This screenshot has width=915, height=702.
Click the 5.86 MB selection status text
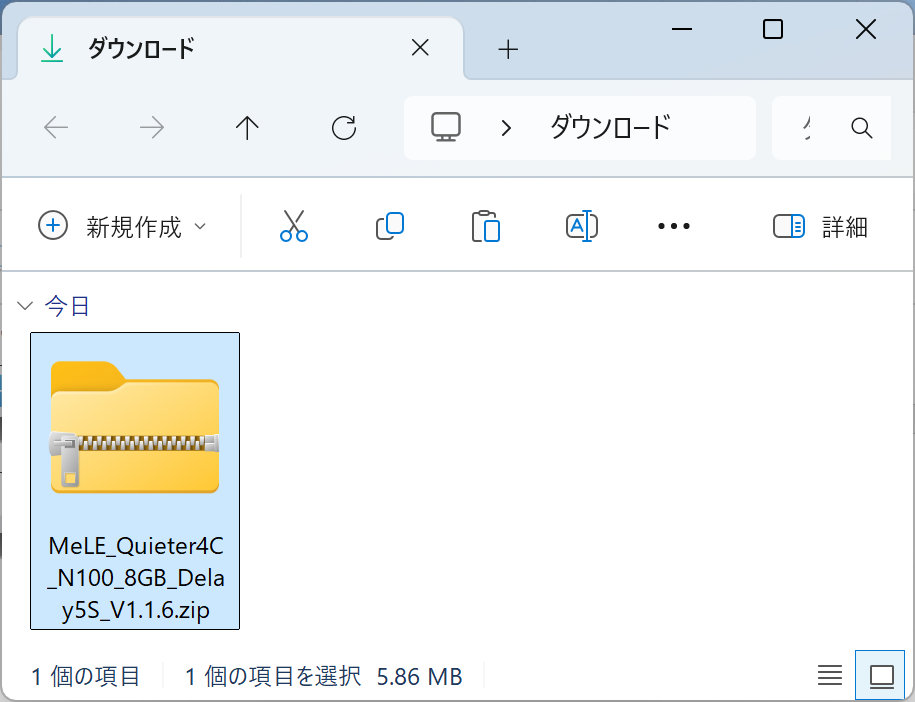[420, 677]
